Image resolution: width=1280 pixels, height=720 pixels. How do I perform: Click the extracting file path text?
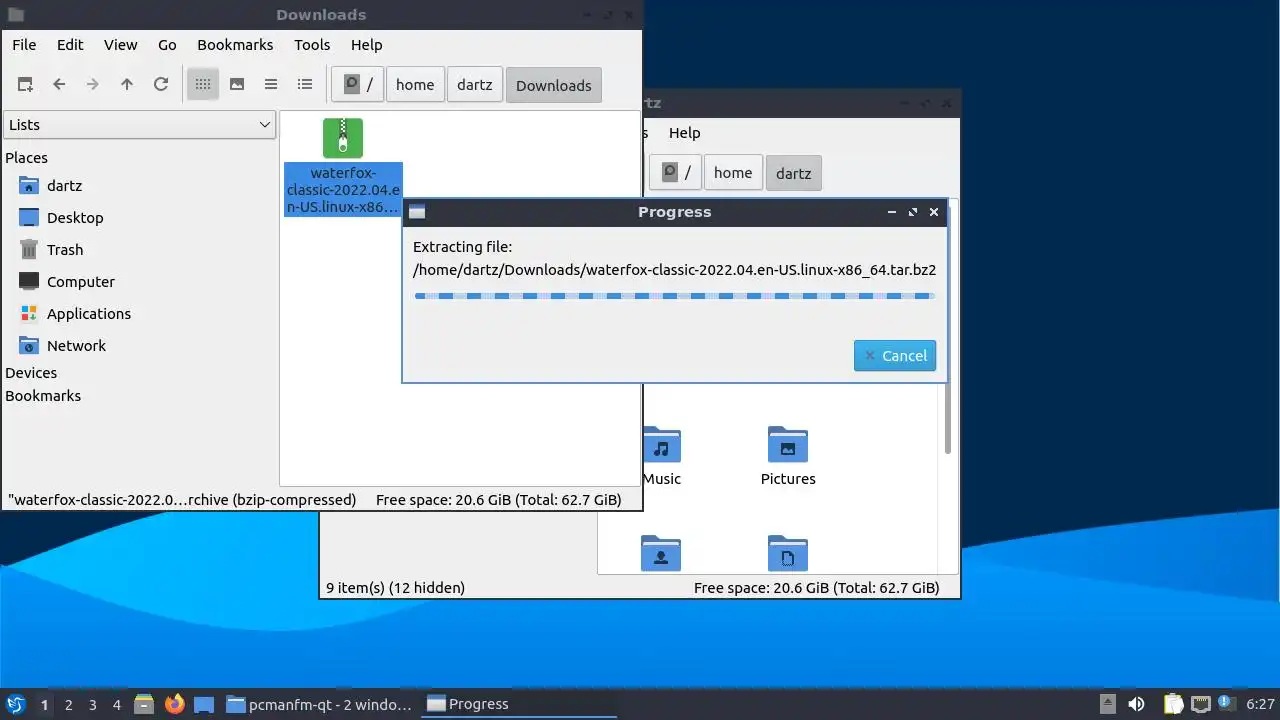(675, 269)
